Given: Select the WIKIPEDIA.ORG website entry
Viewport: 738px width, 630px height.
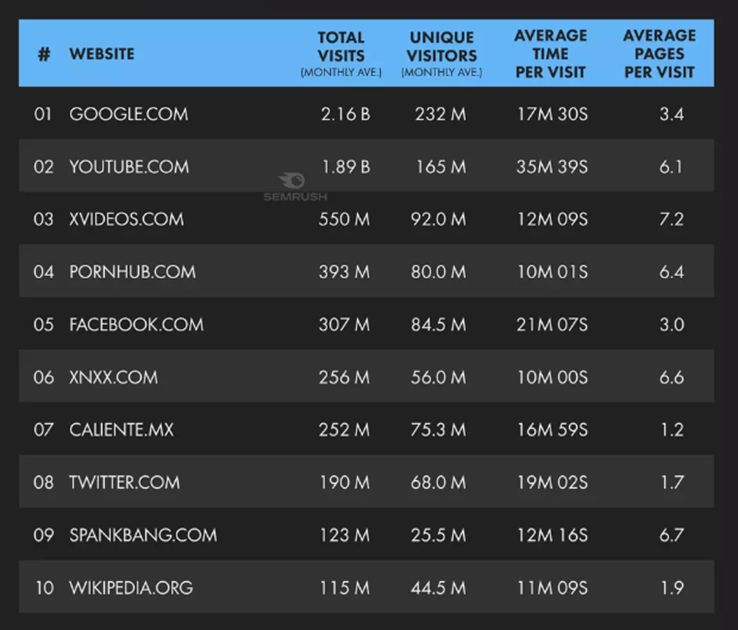Looking at the screenshot, I should pos(131,588).
